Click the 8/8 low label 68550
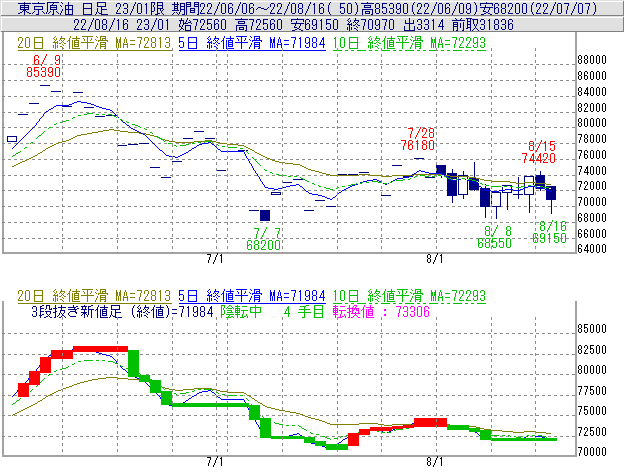The image size is (624, 475). pos(494,243)
